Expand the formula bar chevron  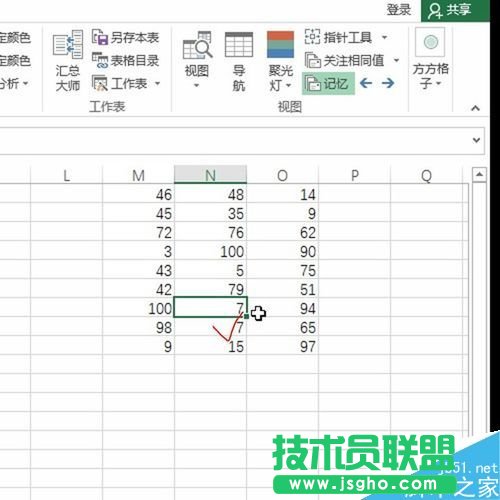click(476, 140)
